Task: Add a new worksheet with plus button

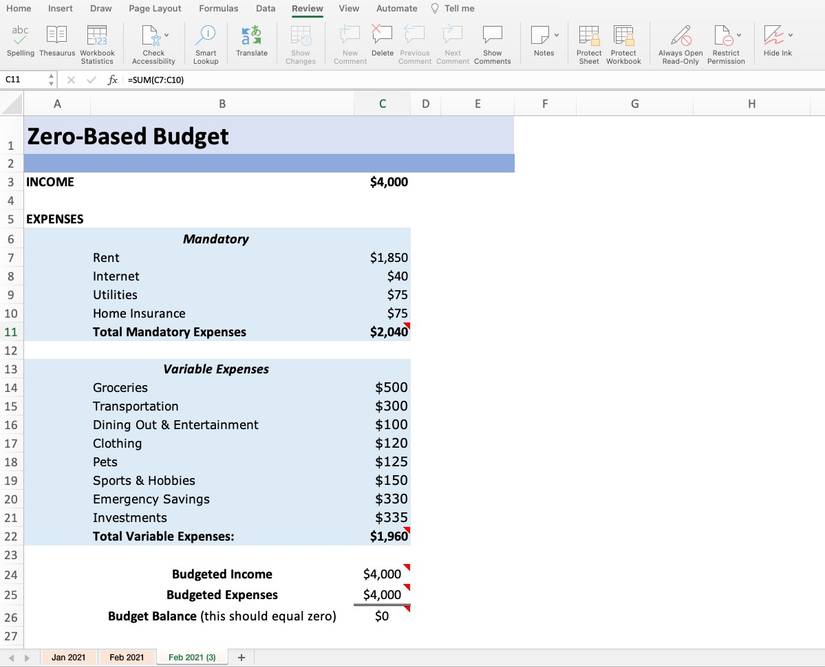Action: click(240, 657)
